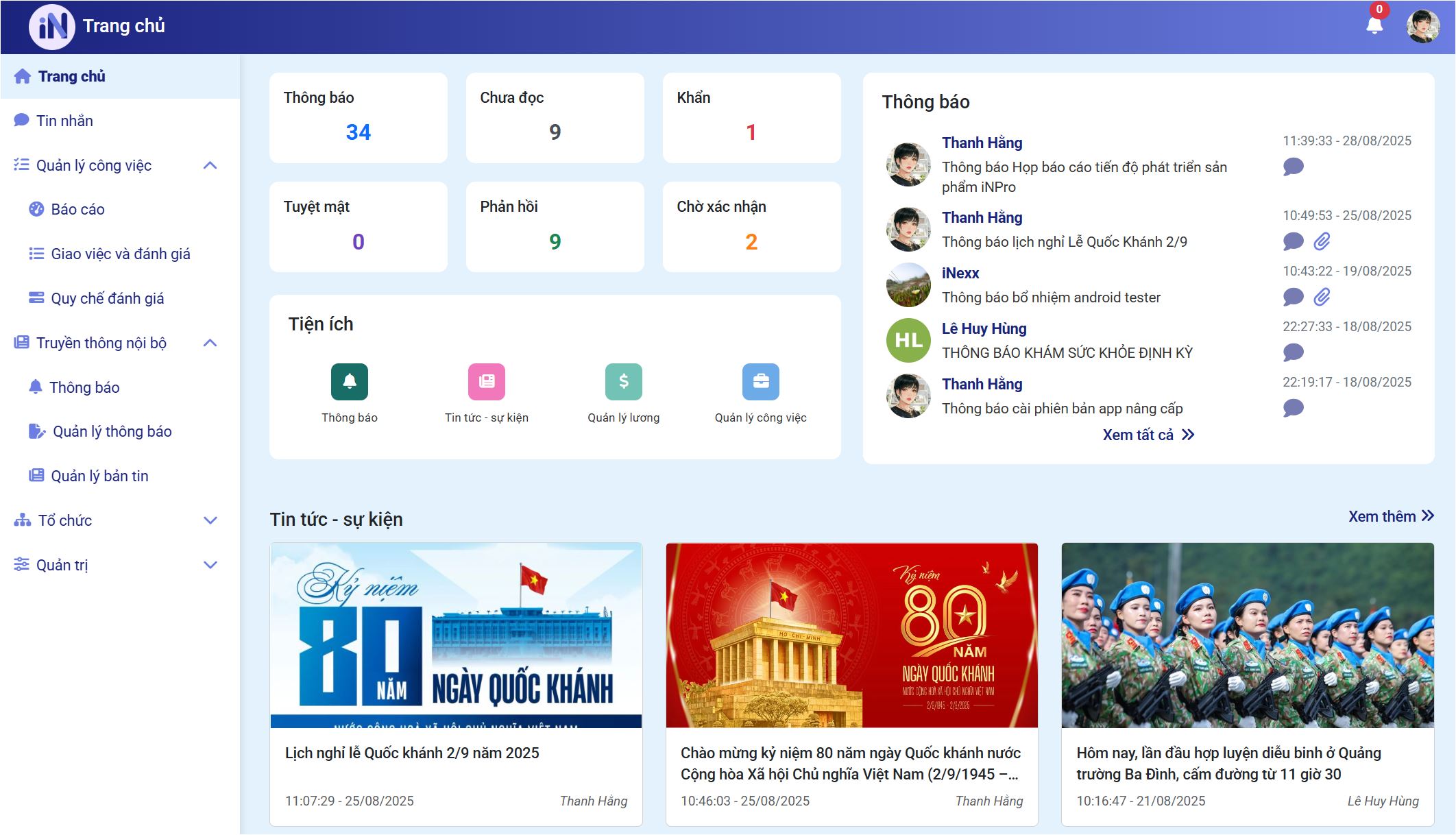1456x835 pixels.
Task: Click paperclip on Lễ Quốc Khánh notification
Action: point(1322,241)
